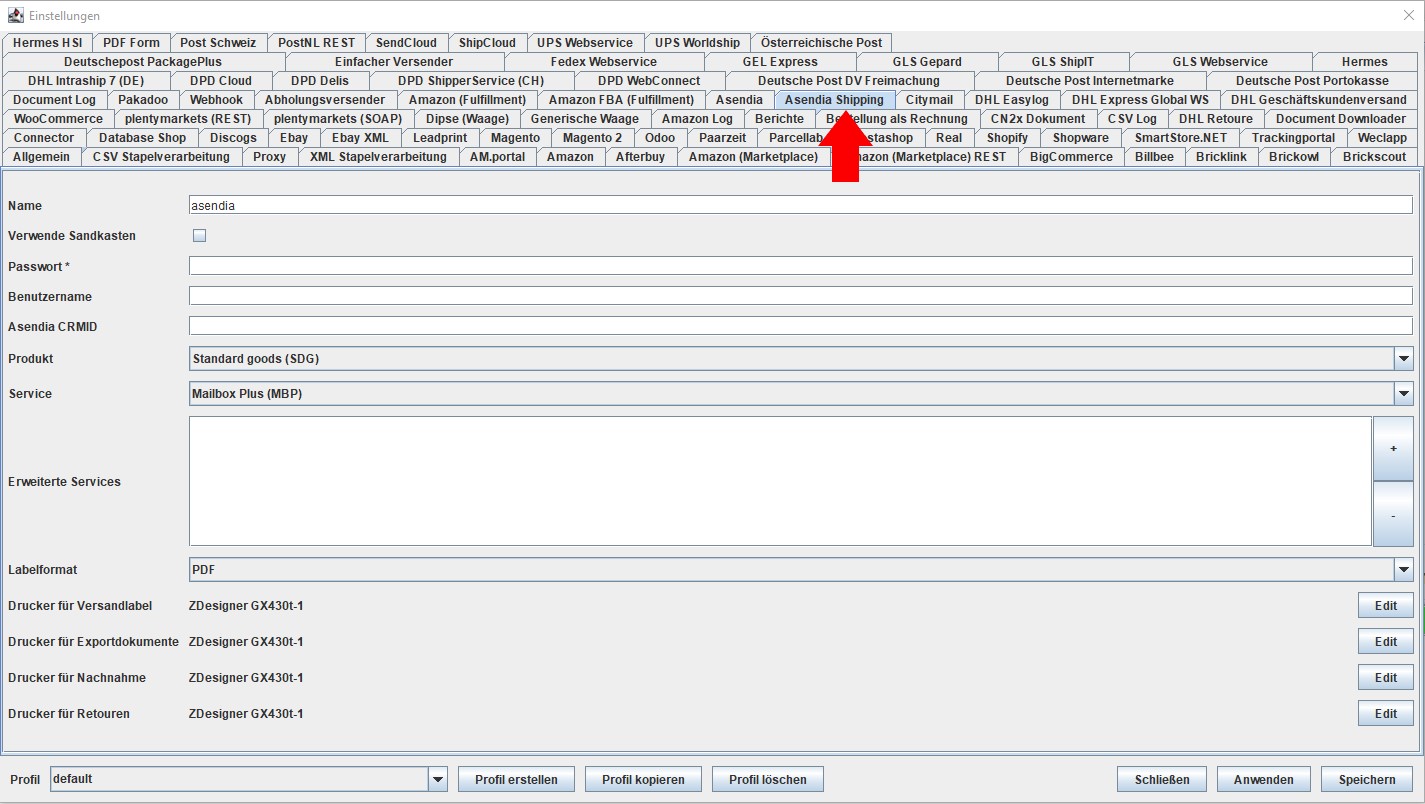Switch to the Ebay XML tab
Image resolution: width=1425 pixels, height=804 pixels.
[360, 138]
